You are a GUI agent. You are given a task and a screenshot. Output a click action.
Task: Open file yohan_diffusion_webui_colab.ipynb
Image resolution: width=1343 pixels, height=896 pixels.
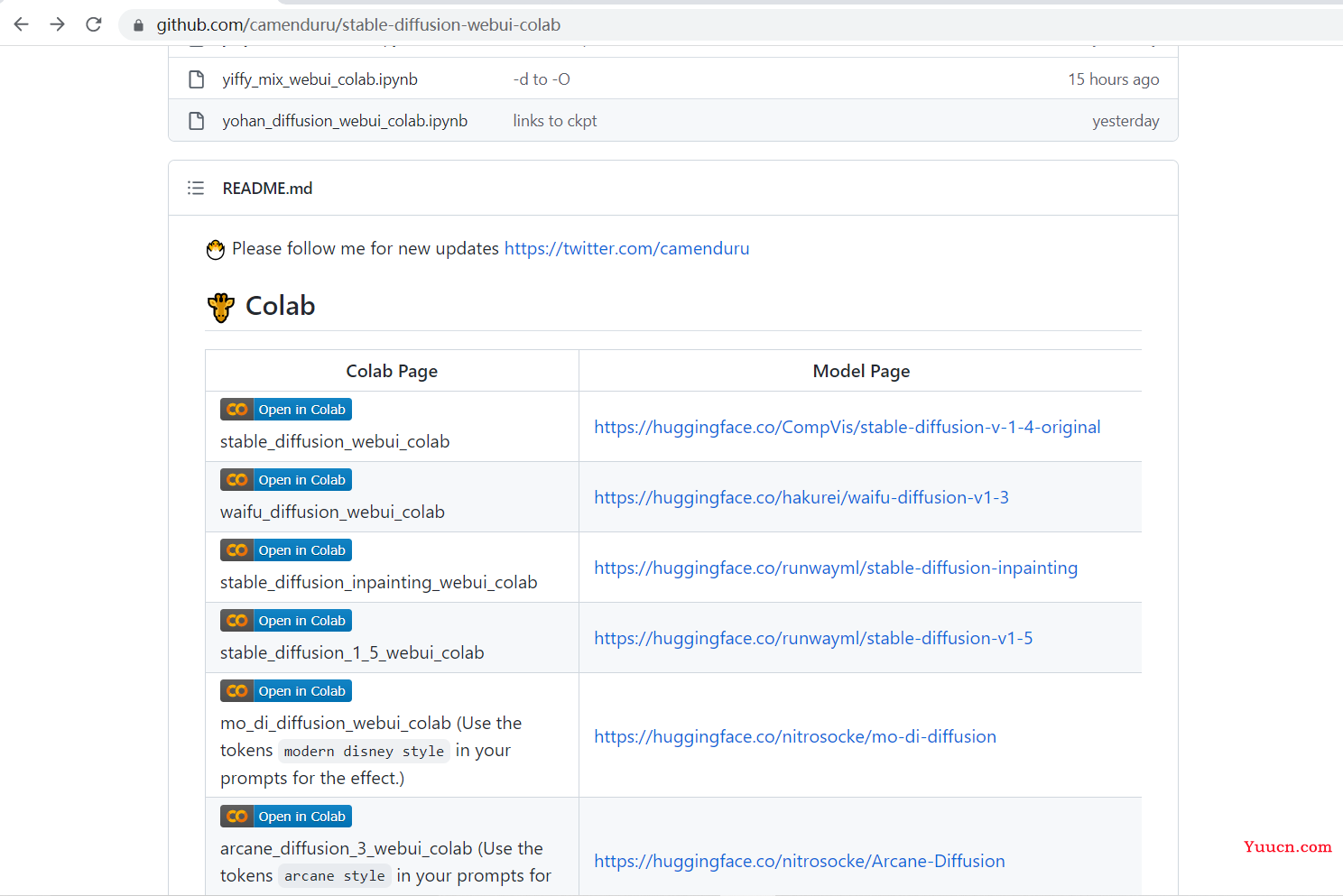345,121
